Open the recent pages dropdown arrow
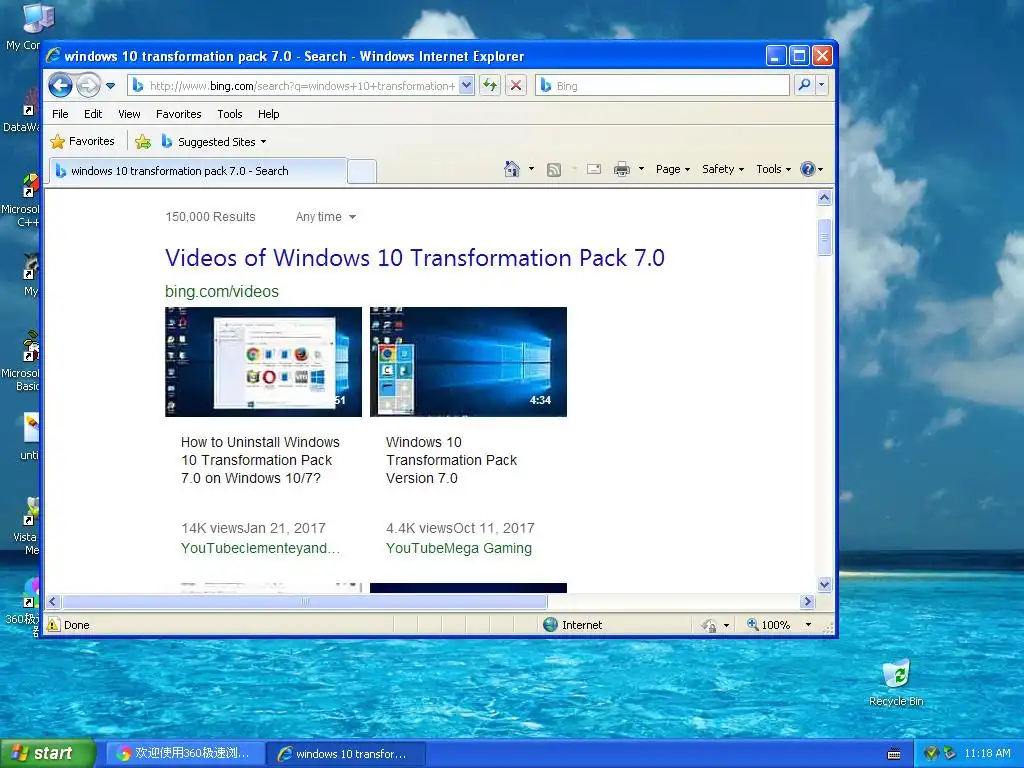Screen dimensions: 1024x768 [110, 86]
